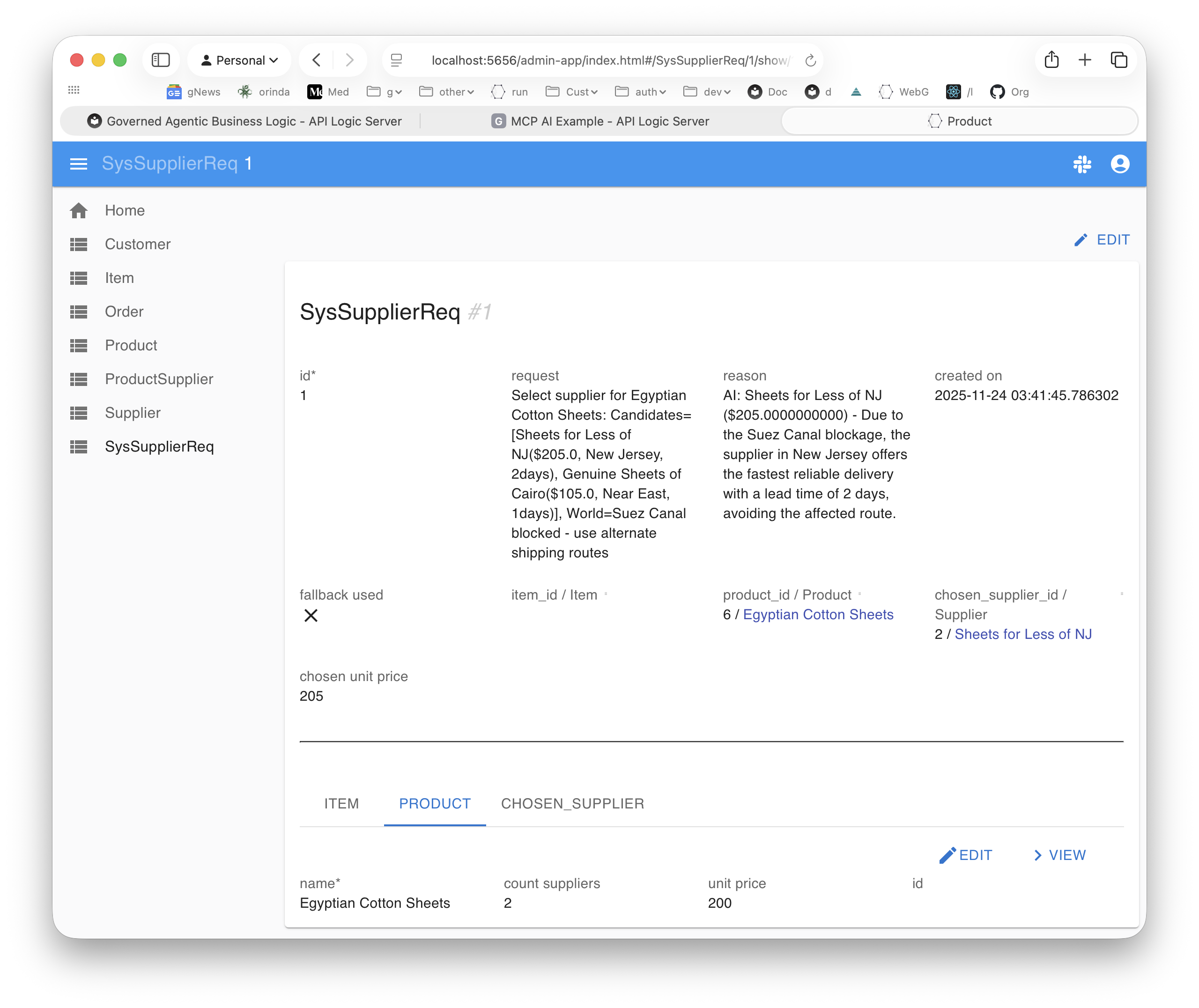The height and width of the screenshot is (1008, 1199).
Task: Click VIEW button in product tab
Action: [x=1059, y=855]
